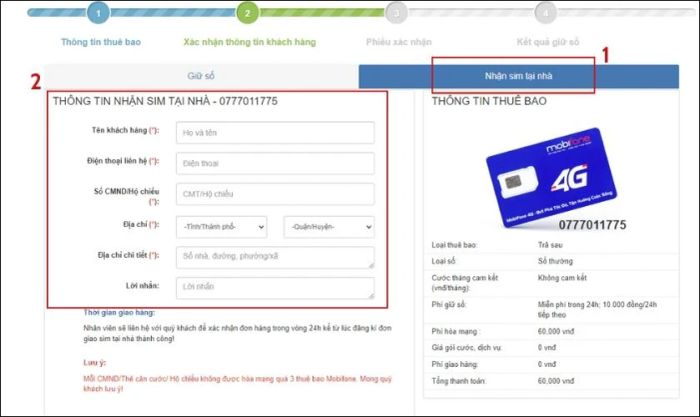The height and width of the screenshot is (417, 700).
Task: Focus the Số CMND/Hộ chiếu input field
Action: click(x=275, y=194)
